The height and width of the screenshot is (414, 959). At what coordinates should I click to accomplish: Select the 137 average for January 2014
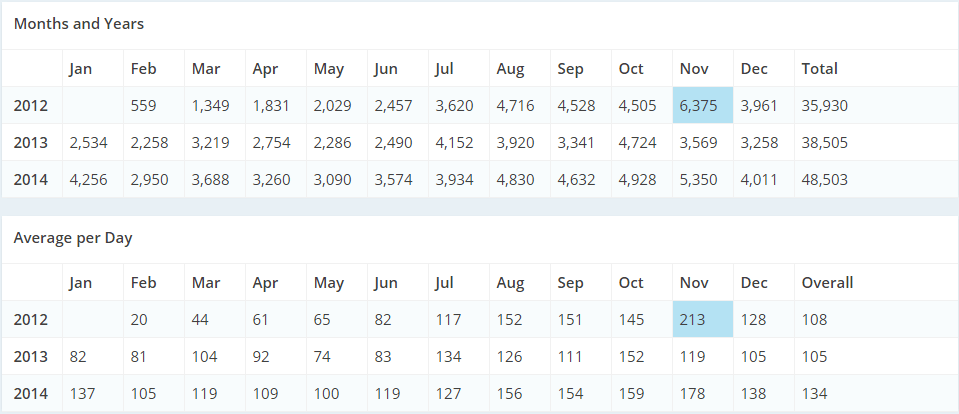click(82, 394)
